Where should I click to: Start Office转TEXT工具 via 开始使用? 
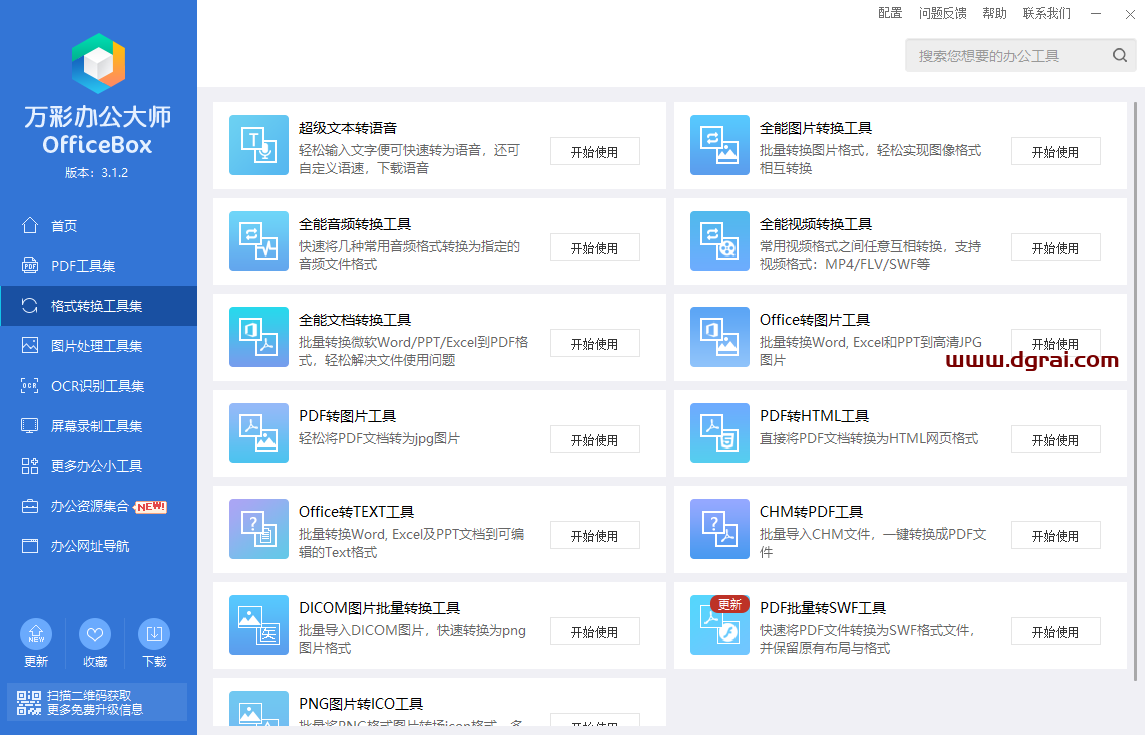[594, 536]
